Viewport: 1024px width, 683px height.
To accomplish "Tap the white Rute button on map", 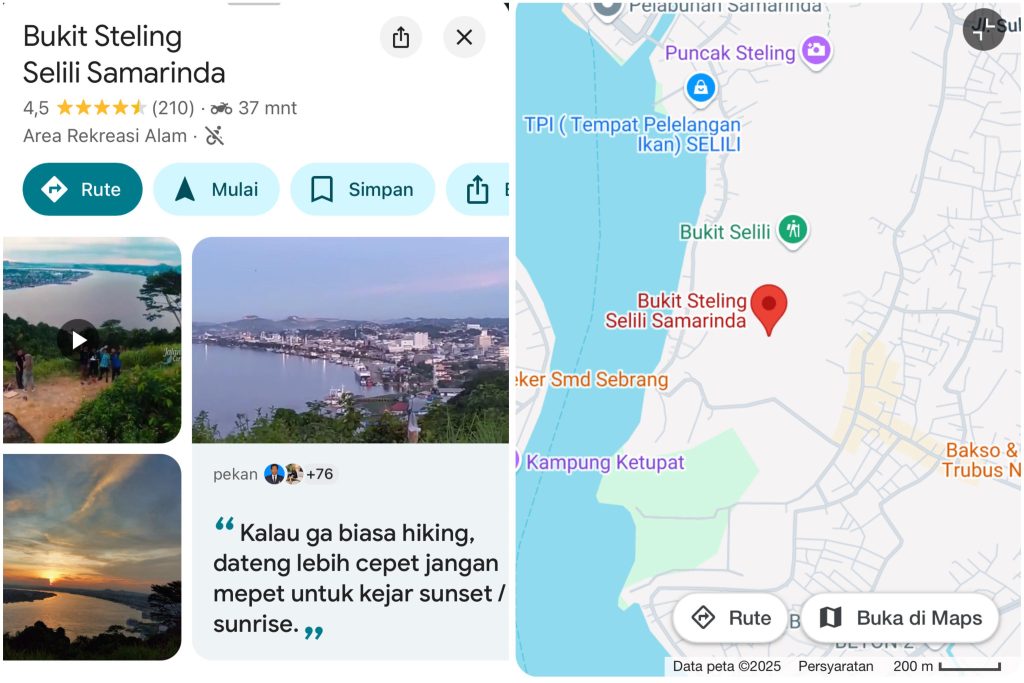I will 730,618.
